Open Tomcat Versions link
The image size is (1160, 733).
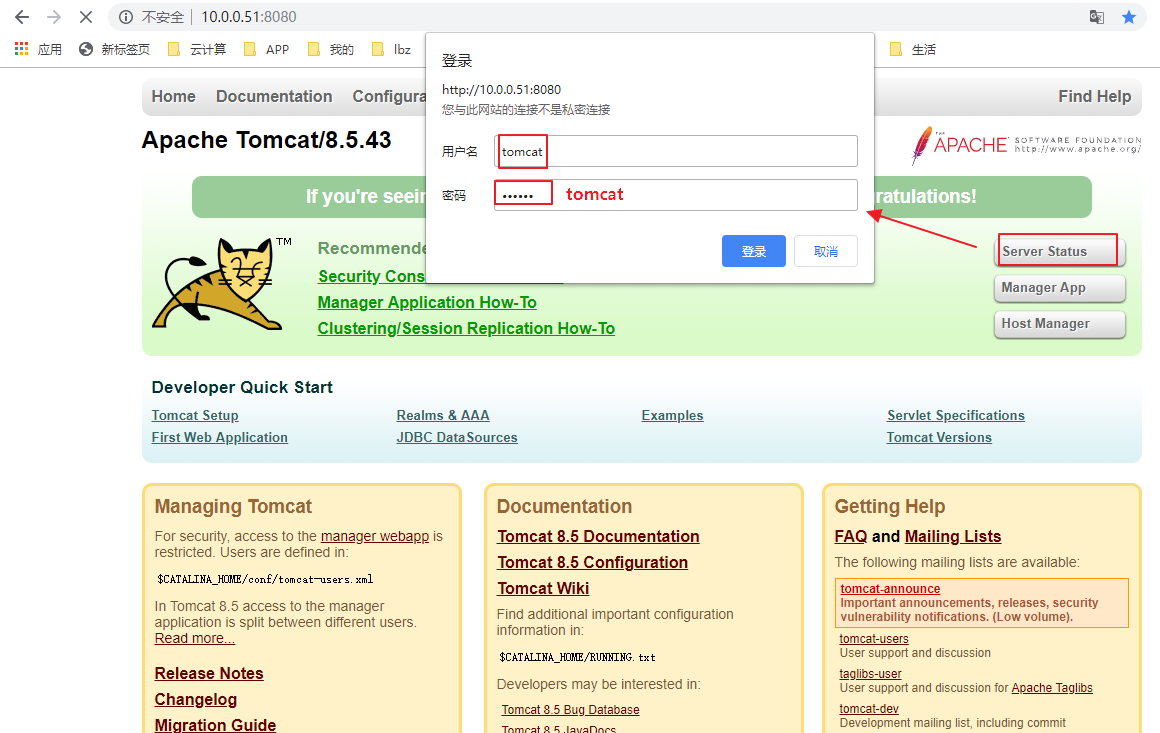coord(940,437)
